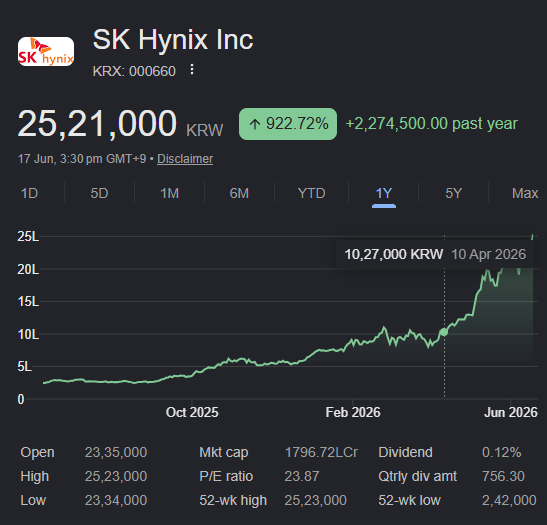Click the chart data point marker for 10 Apr

[443, 332]
